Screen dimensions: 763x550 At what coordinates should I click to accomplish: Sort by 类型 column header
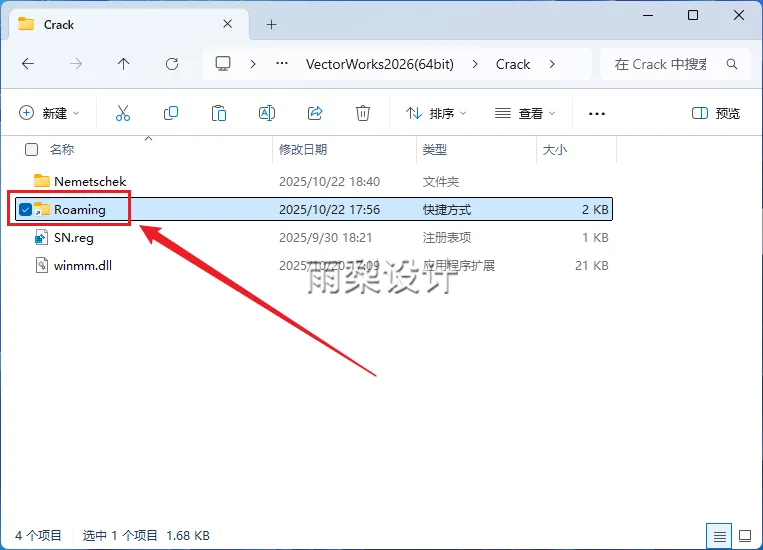pyautogui.click(x=435, y=149)
